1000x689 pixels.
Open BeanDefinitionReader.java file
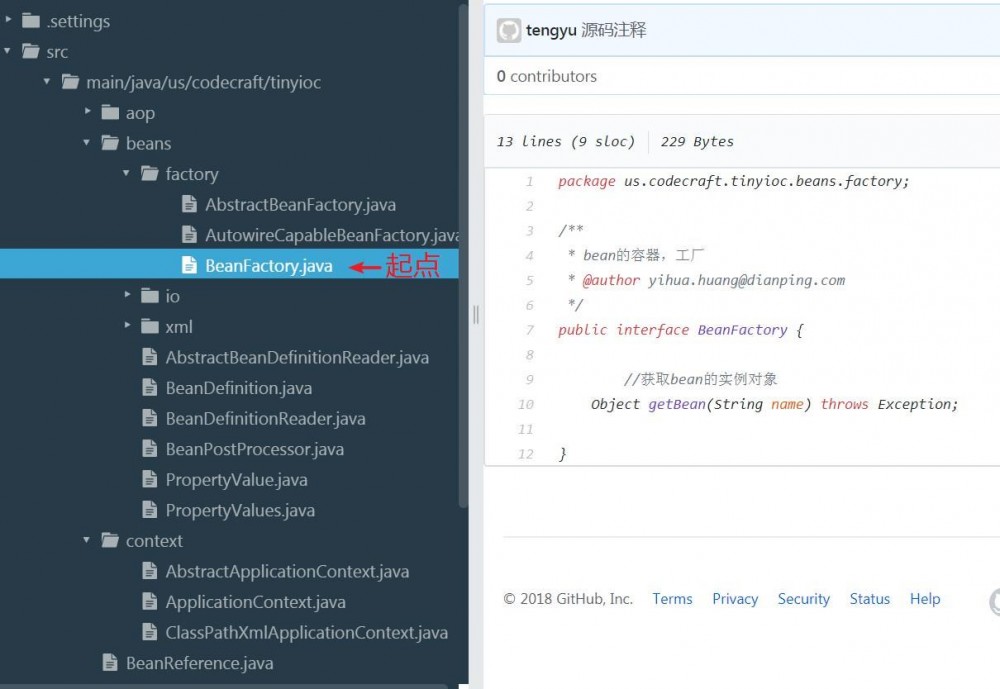(x=265, y=419)
